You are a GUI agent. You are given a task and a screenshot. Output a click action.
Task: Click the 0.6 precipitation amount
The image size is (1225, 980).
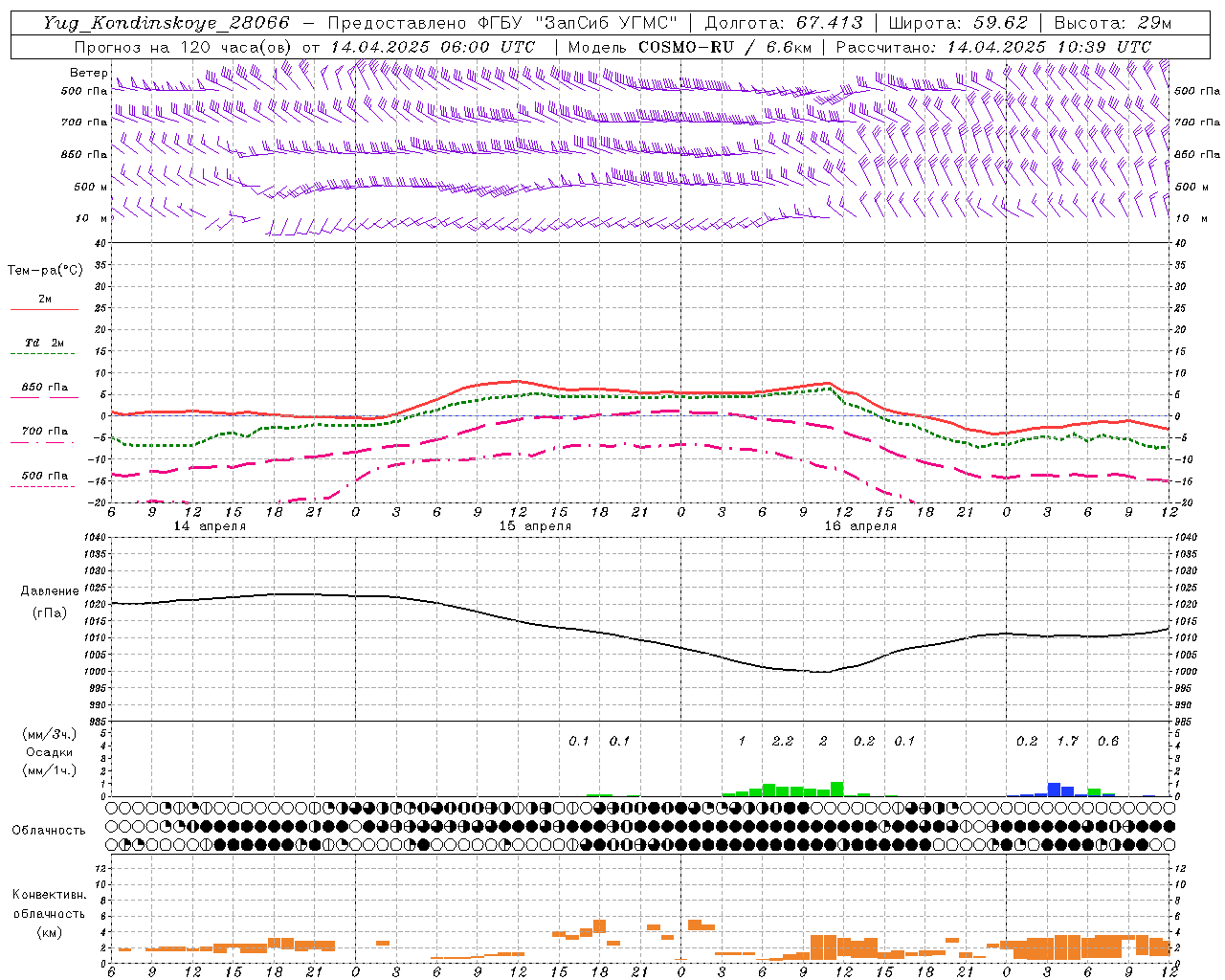(x=1107, y=741)
